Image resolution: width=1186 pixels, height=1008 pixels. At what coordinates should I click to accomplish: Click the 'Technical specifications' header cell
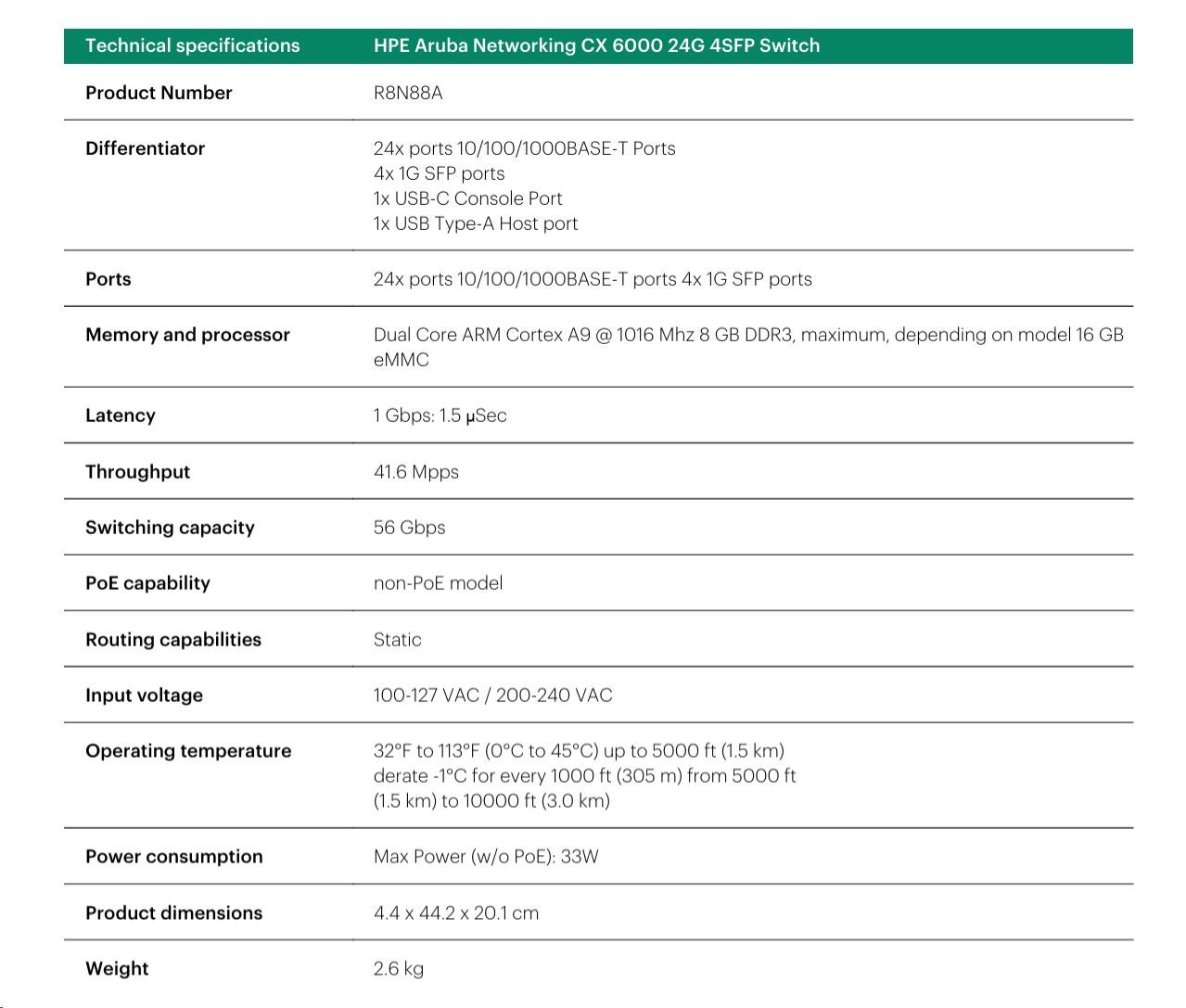pyautogui.click(x=192, y=45)
